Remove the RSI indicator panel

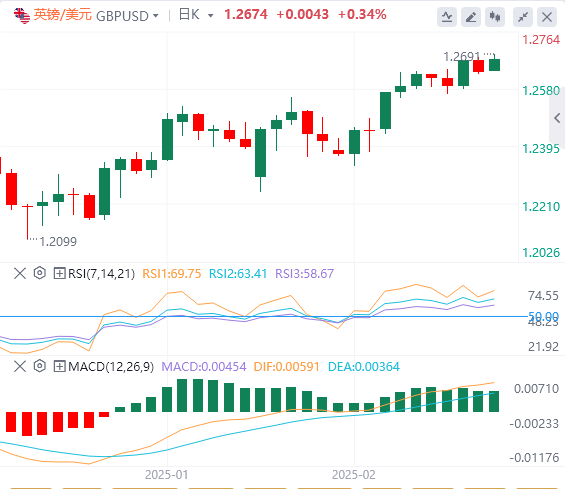[20, 273]
